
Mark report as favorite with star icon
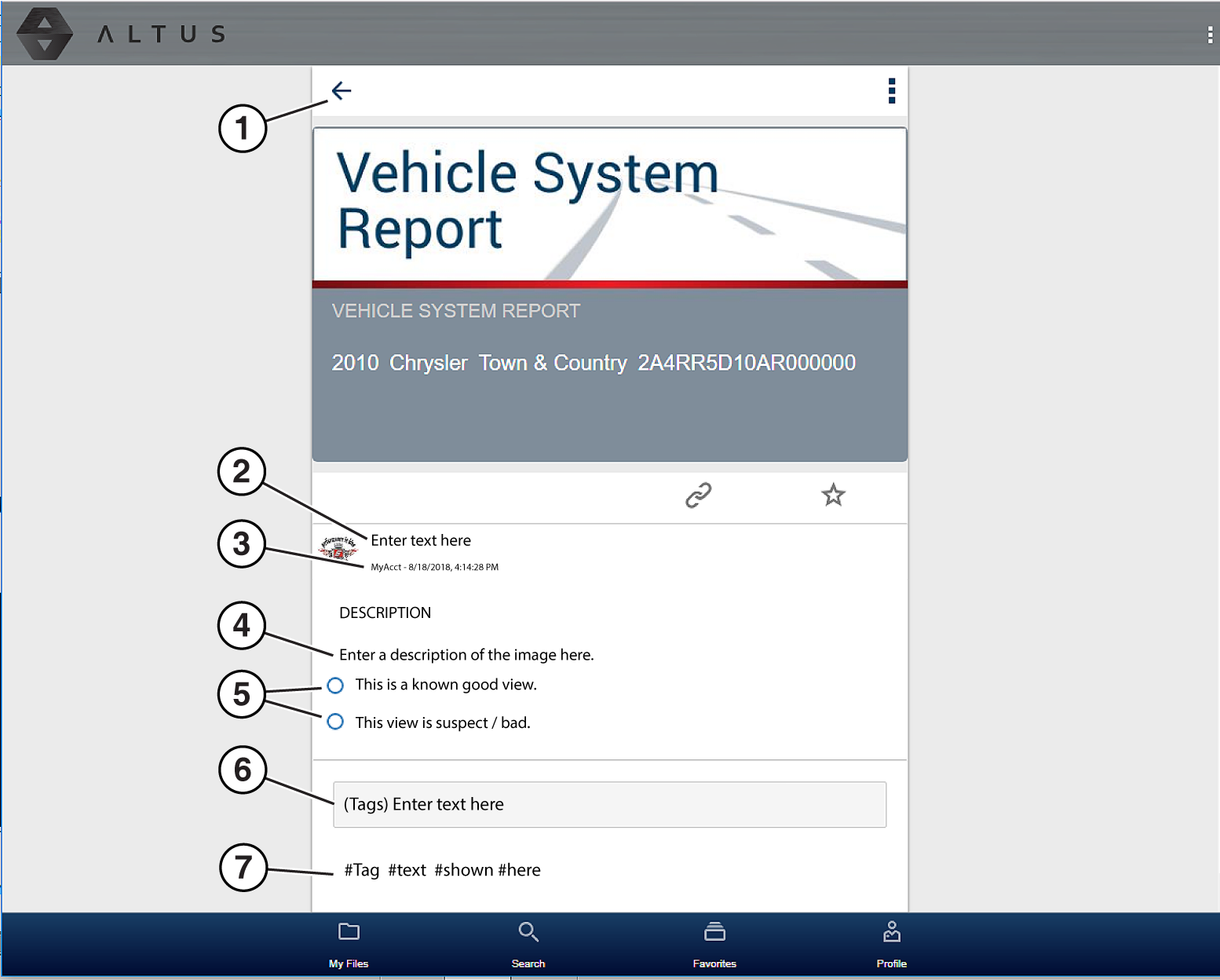click(x=833, y=495)
